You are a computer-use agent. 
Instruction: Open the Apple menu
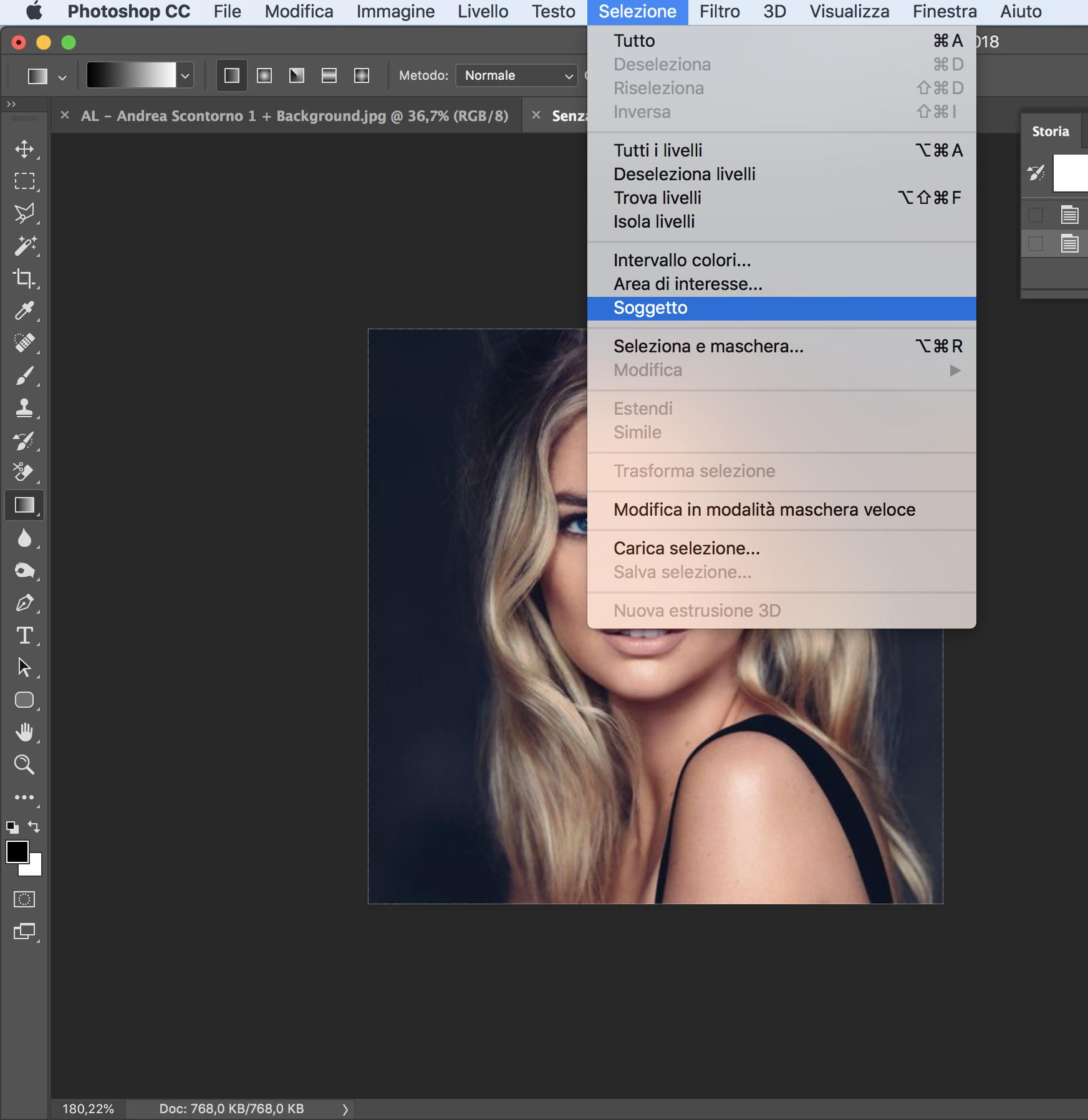(34, 11)
